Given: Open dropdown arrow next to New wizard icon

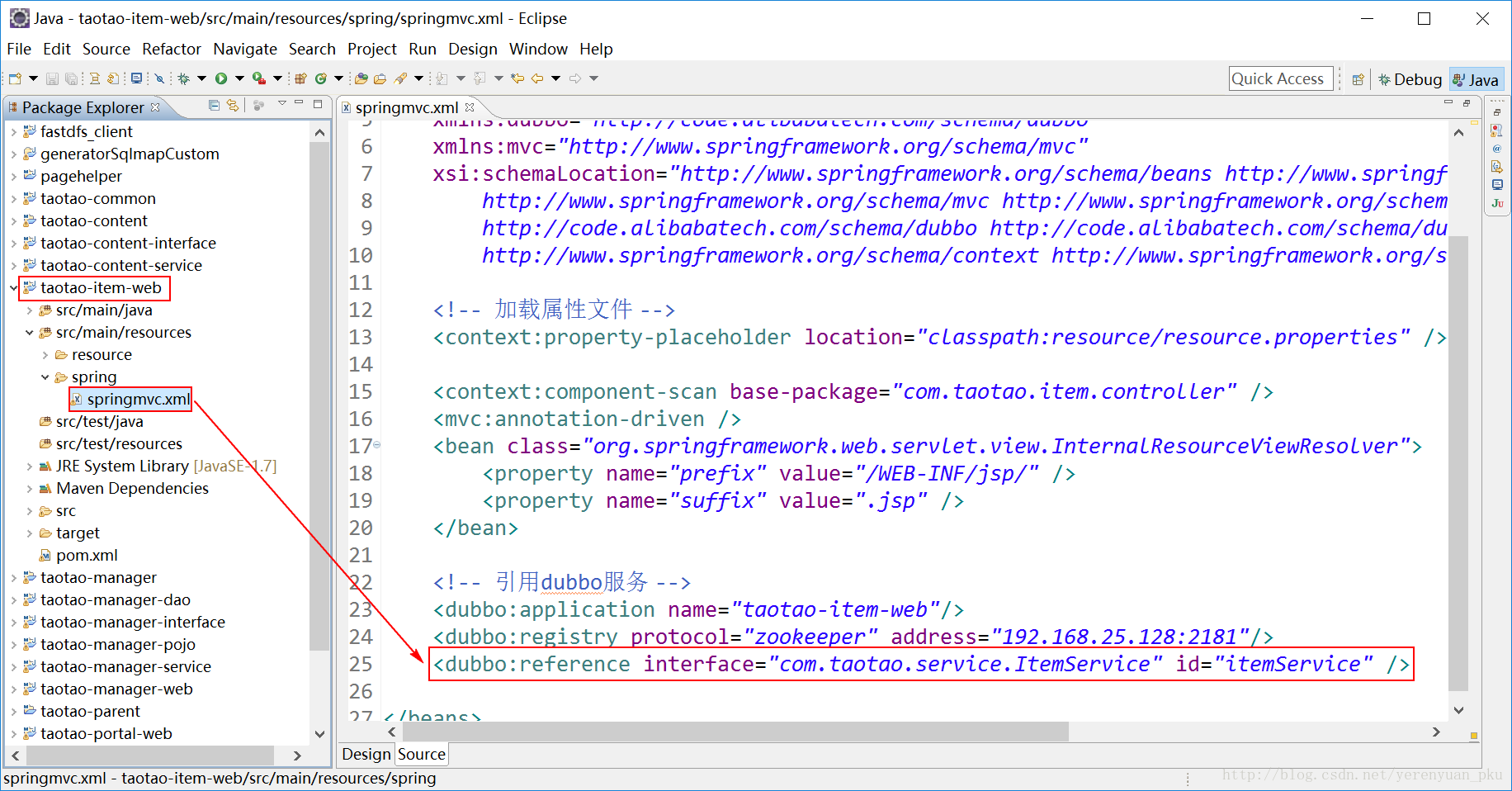Looking at the screenshot, I should pyautogui.click(x=33, y=78).
